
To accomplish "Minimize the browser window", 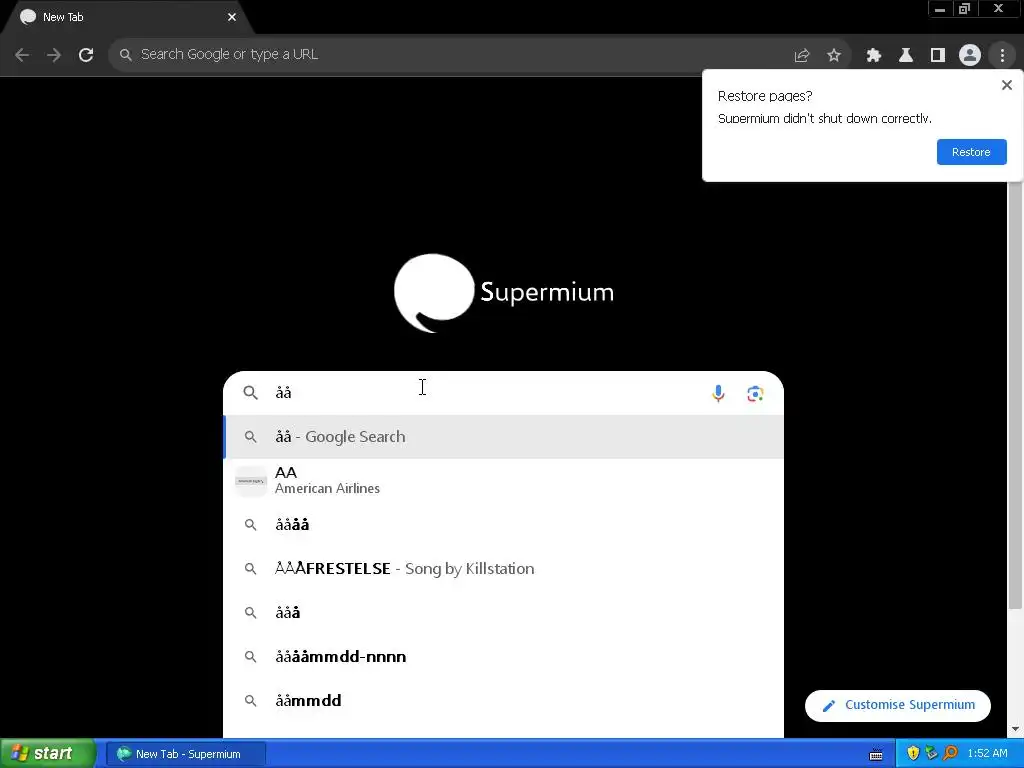I will (x=940, y=9).
